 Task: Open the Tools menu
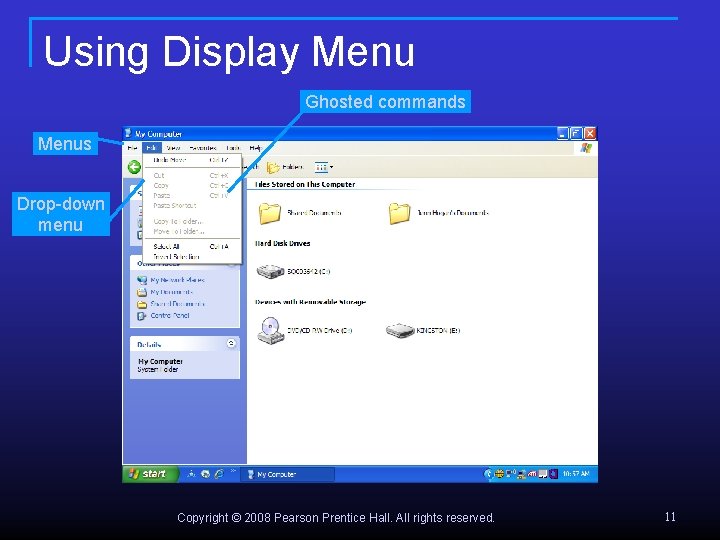coord(233,148)
